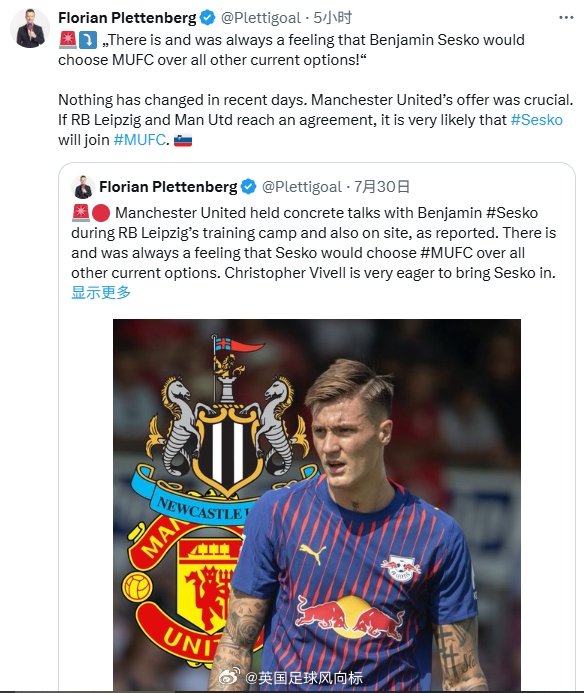This screenshot has width=584, height=693.
Task: Open the #MUFC hashtag link
Action: pyautogui.click(x=140, y=140)
